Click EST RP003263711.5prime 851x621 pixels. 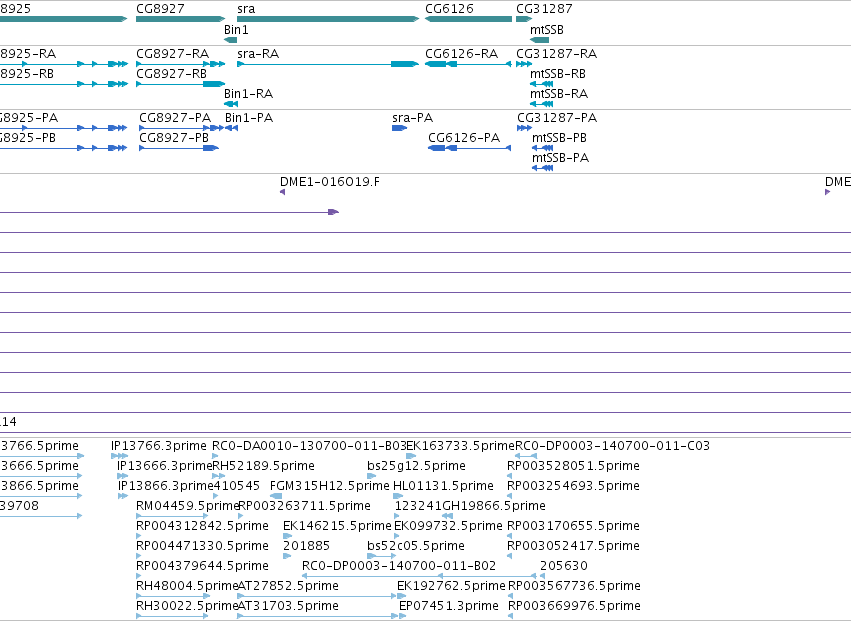click(304, 506)
